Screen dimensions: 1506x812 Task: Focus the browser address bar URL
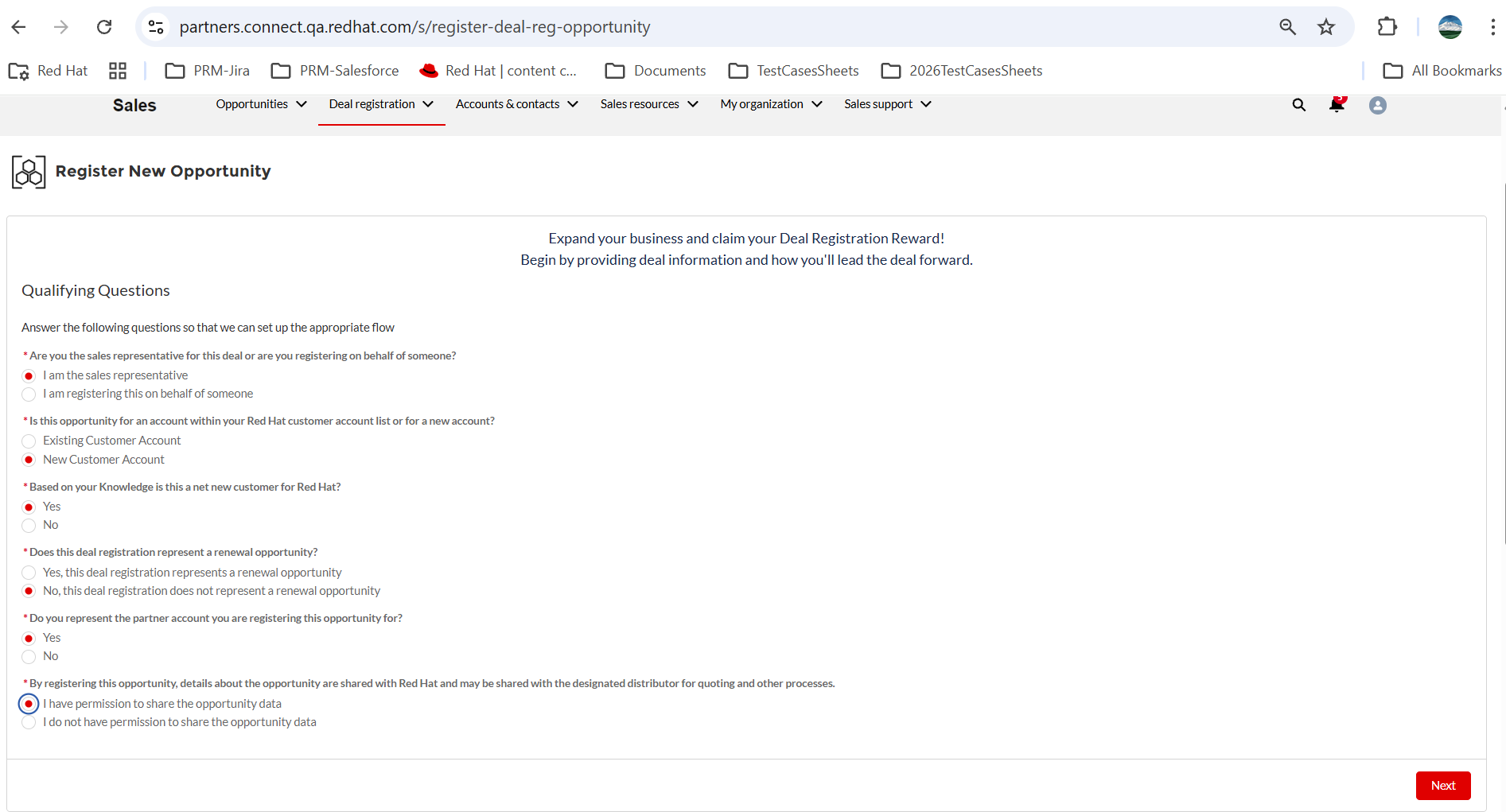click(414, 27)
